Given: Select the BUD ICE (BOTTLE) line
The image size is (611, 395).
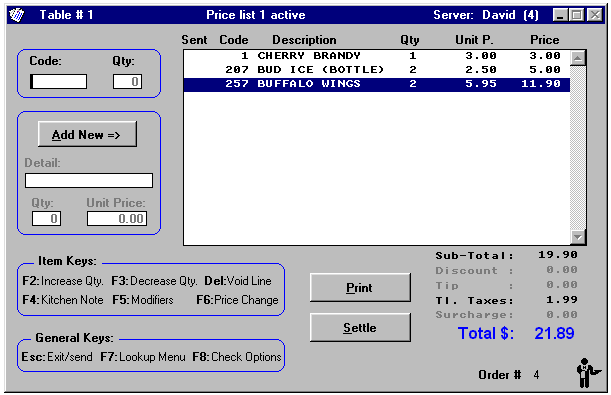Looking at the screenshot, I should [x=376, y=70].
